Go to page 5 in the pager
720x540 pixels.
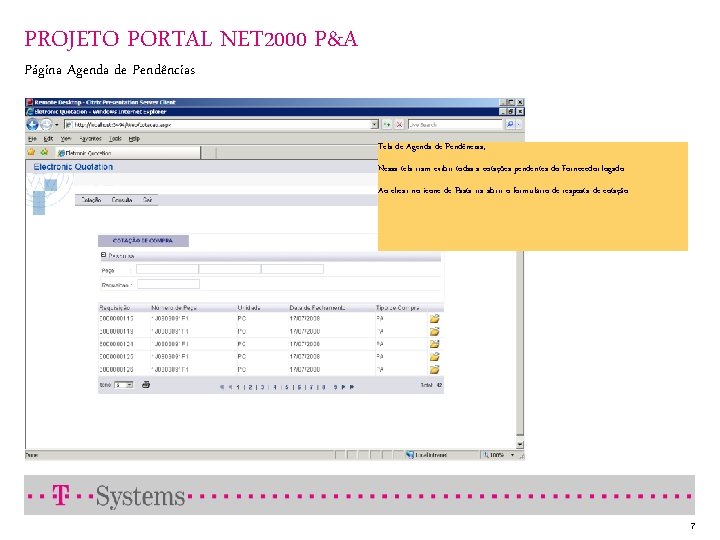(287, 387)
